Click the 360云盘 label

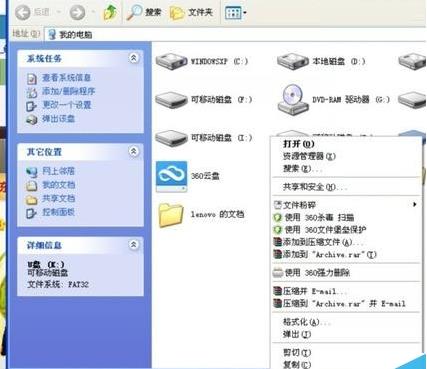(x=205, y=176)
